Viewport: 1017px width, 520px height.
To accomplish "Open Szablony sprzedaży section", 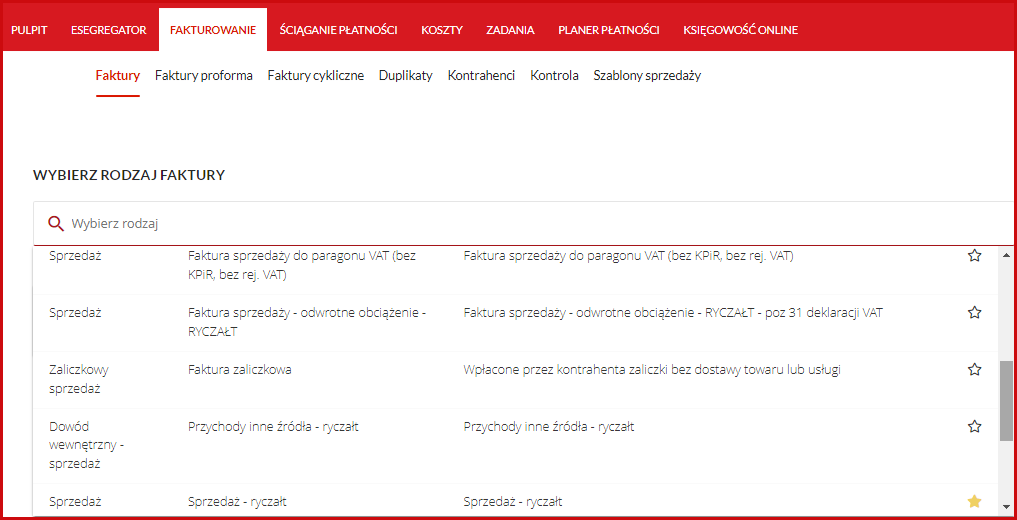I will point(647,76).
